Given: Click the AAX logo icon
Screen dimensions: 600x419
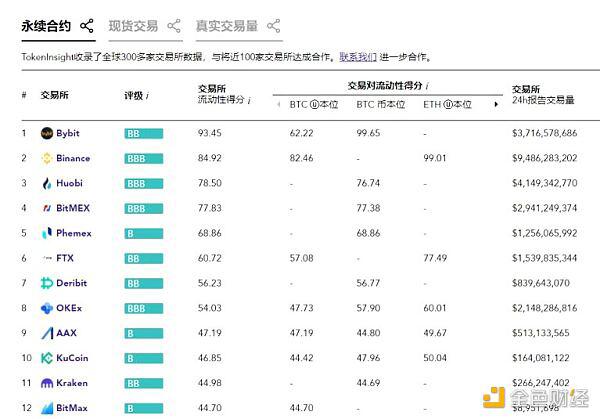Looking at the screenshot, I should pos(47,333).
